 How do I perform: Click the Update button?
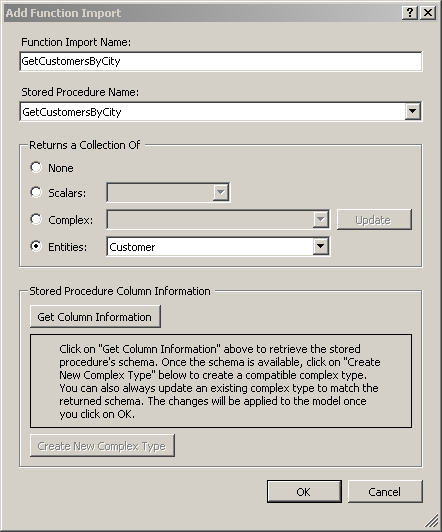[374, 220]
